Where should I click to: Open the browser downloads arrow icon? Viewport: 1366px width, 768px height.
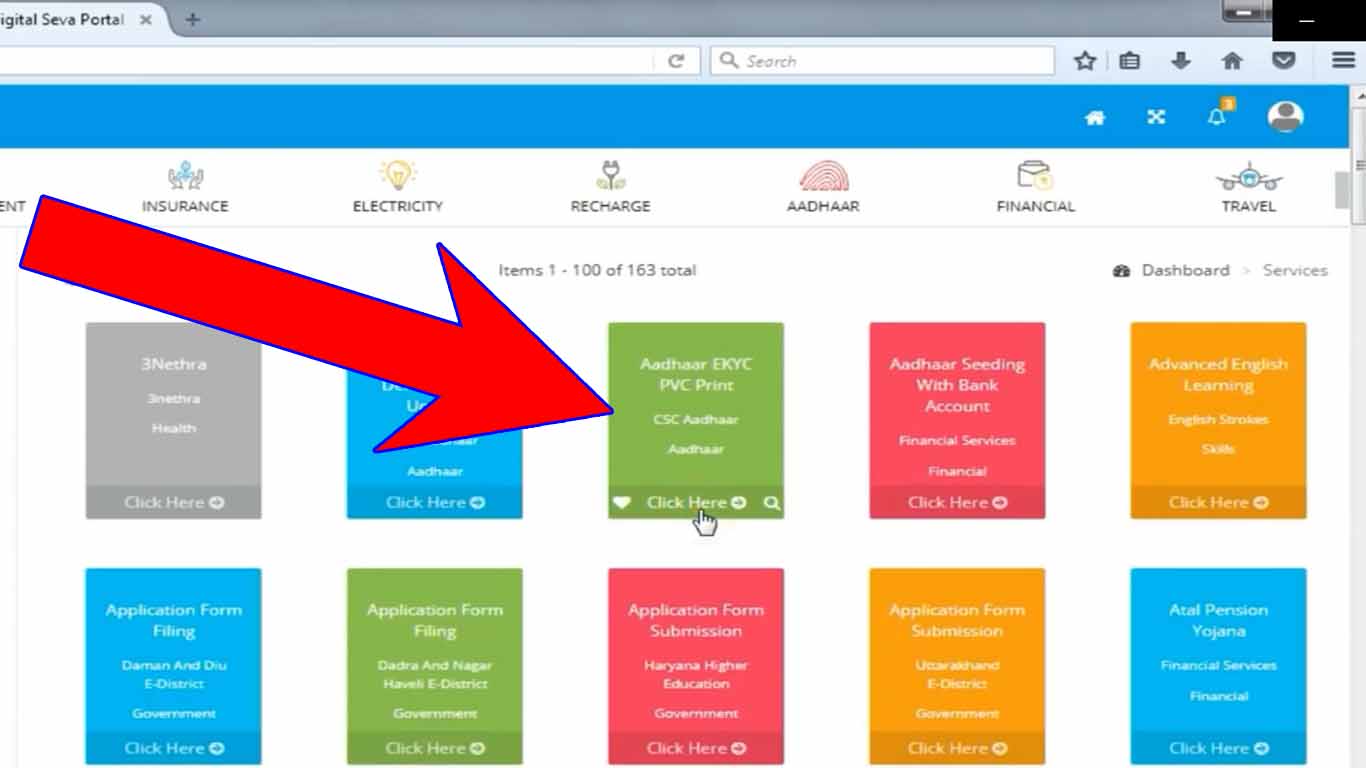coord(1181,61)
